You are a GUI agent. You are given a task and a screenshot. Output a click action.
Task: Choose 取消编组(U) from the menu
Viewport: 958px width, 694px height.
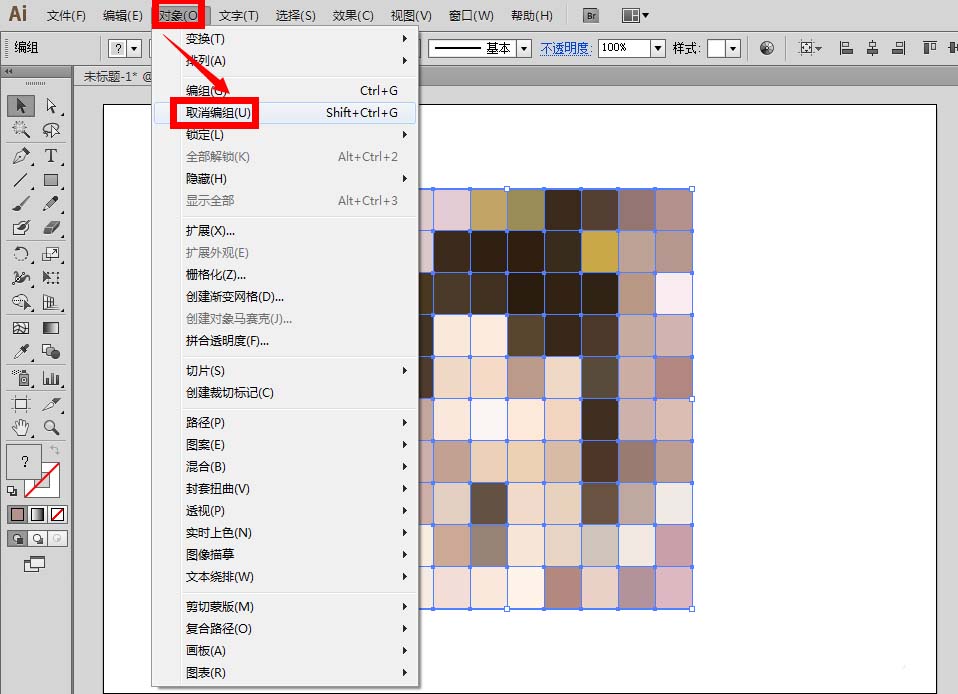[285, 113]
